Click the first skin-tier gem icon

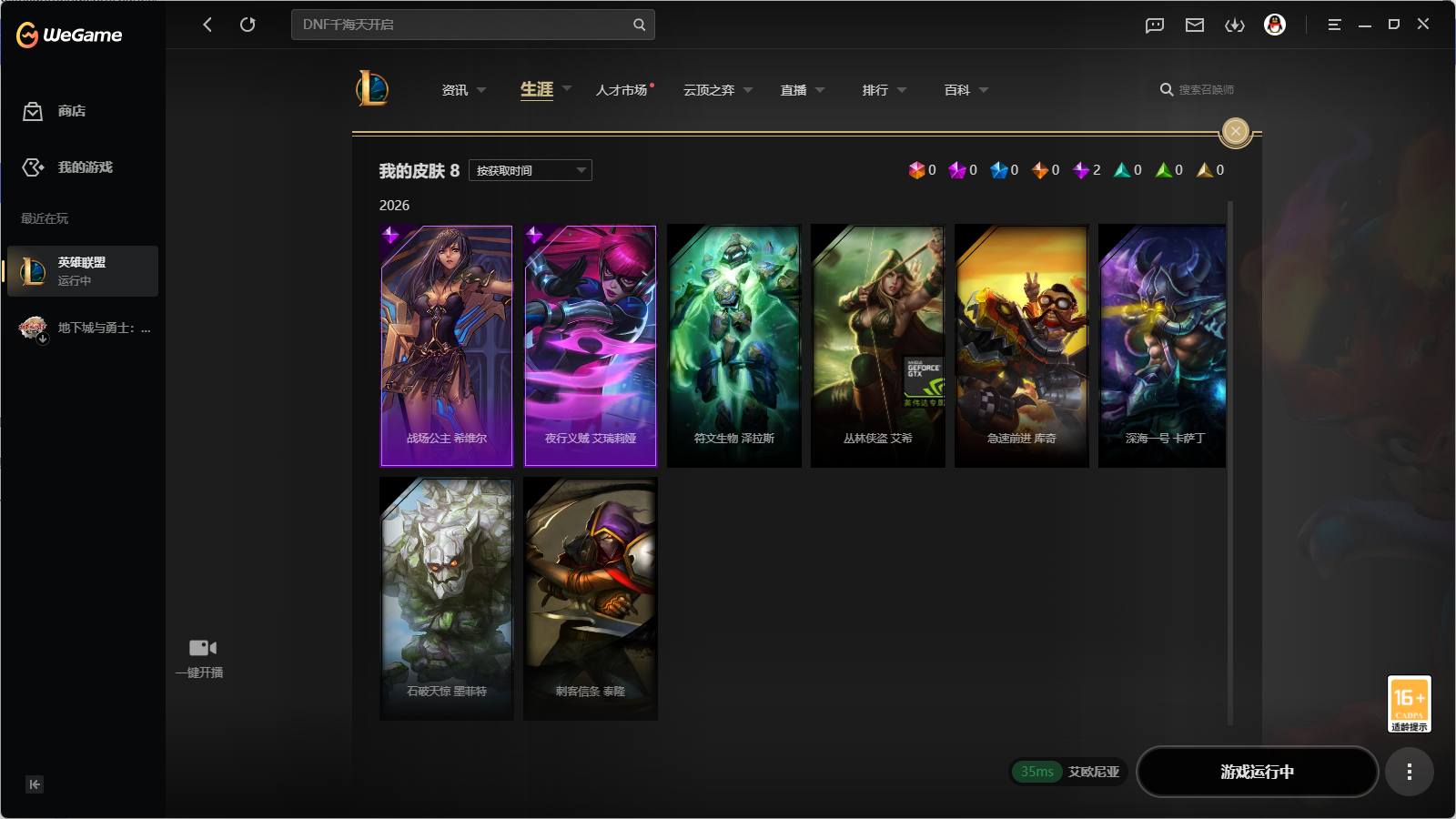pyautogui.click(x=916, y=170)
